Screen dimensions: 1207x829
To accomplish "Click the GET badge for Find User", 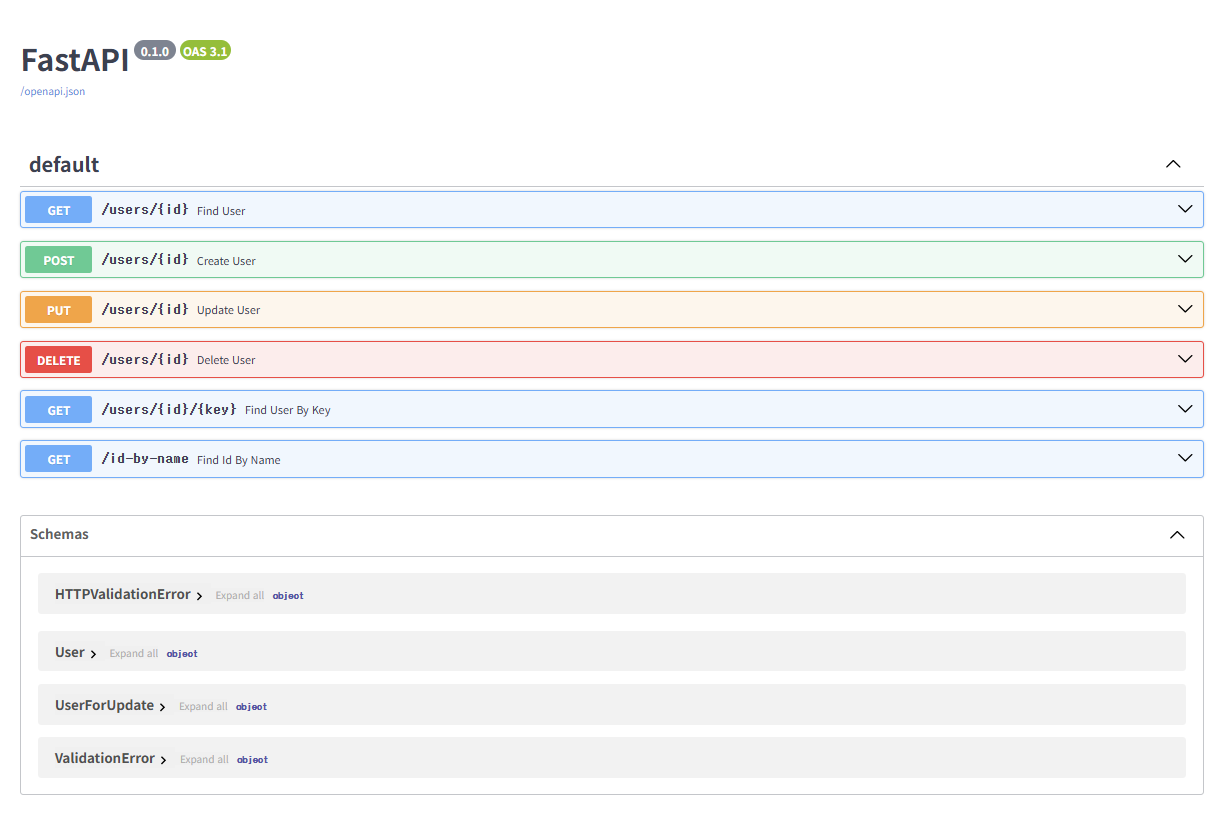I will click(59, 210).
